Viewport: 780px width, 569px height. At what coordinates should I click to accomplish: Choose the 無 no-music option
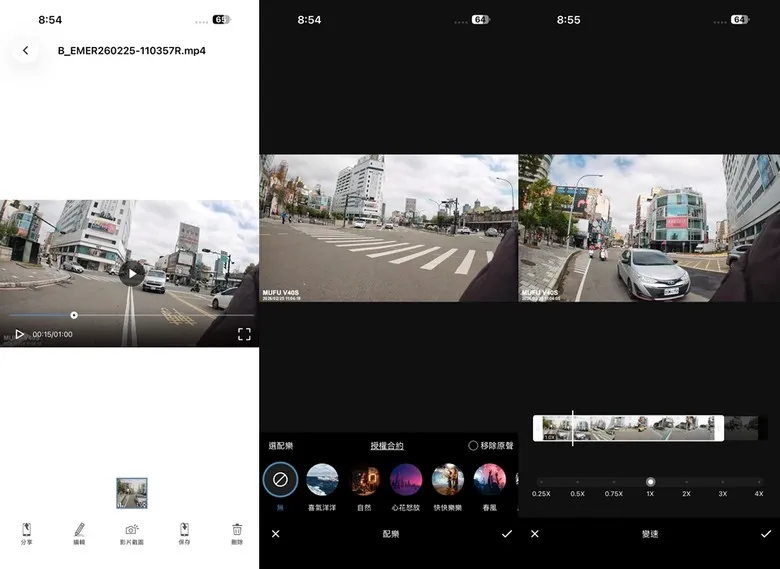pyautogui.click(x=281, y=479)
